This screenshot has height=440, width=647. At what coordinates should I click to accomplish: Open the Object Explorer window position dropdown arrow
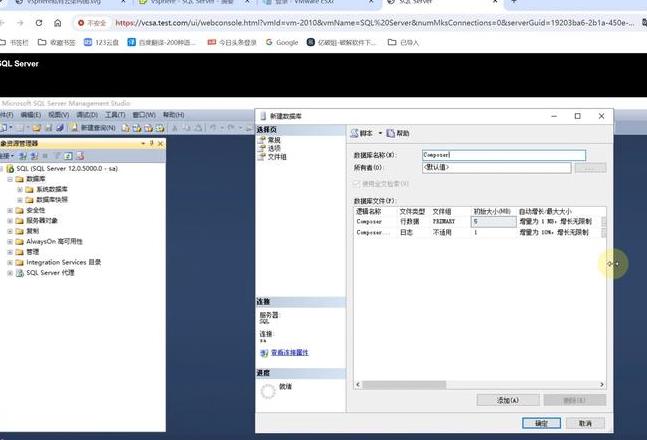pyautogui.click(x=143, y=143)
